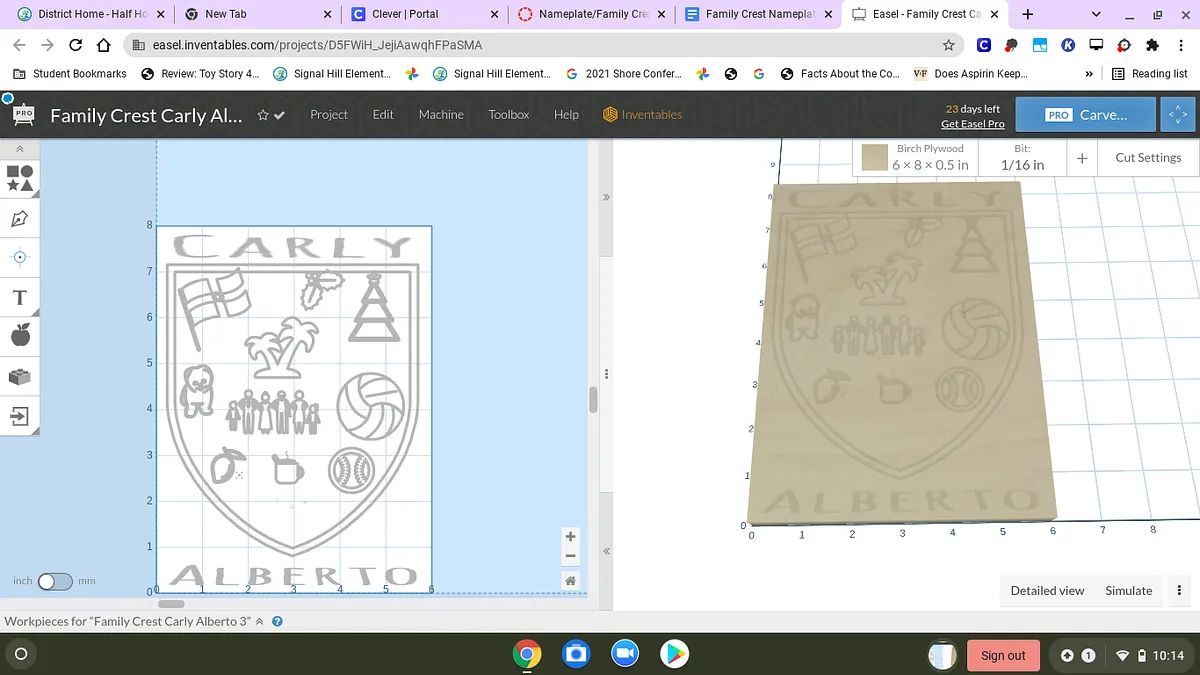The width and height of the screenshot is (1200, 675).
Task: Click Simulate in the preview panel
Action: point(1128,590)
